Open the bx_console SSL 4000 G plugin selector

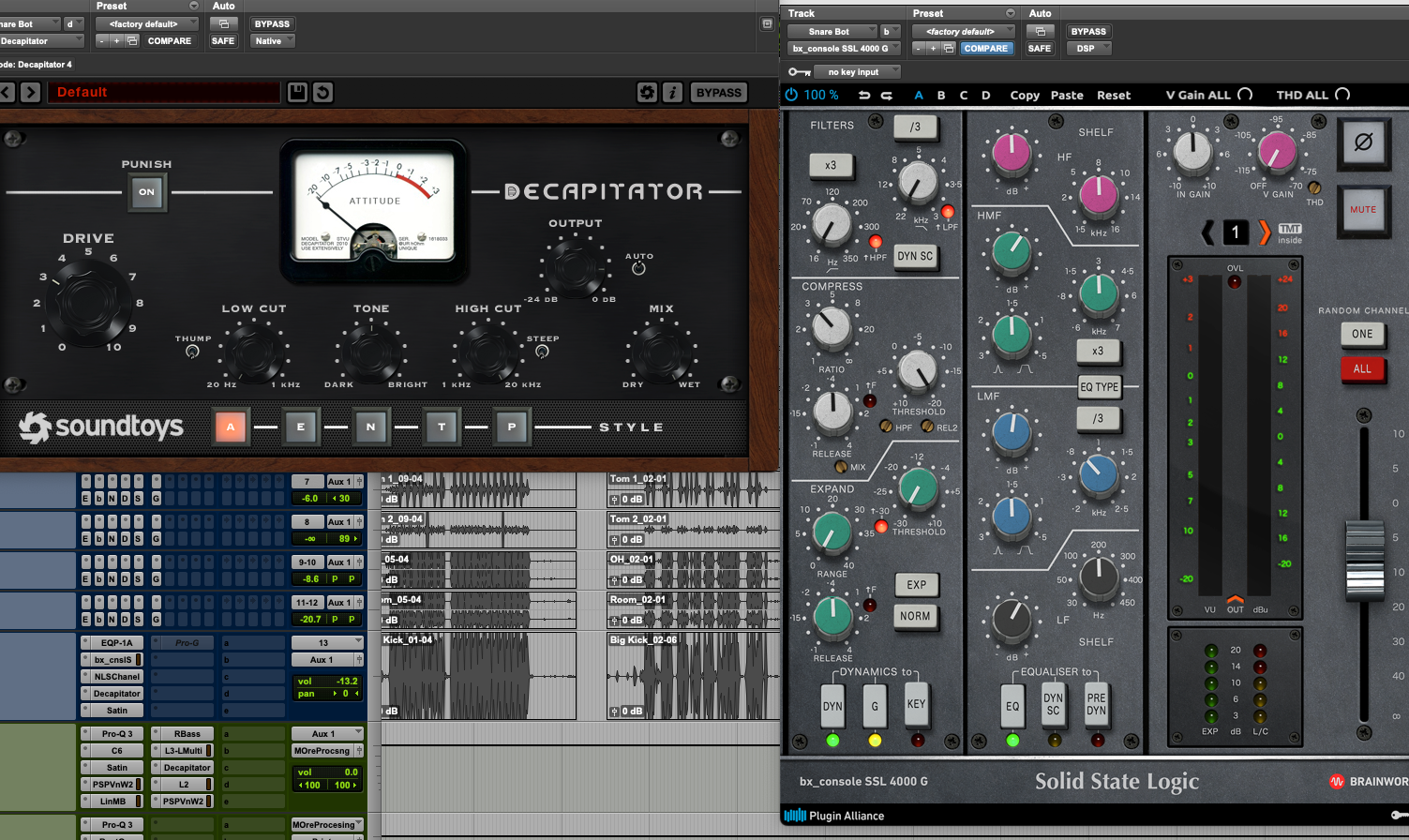coord(844,48)
